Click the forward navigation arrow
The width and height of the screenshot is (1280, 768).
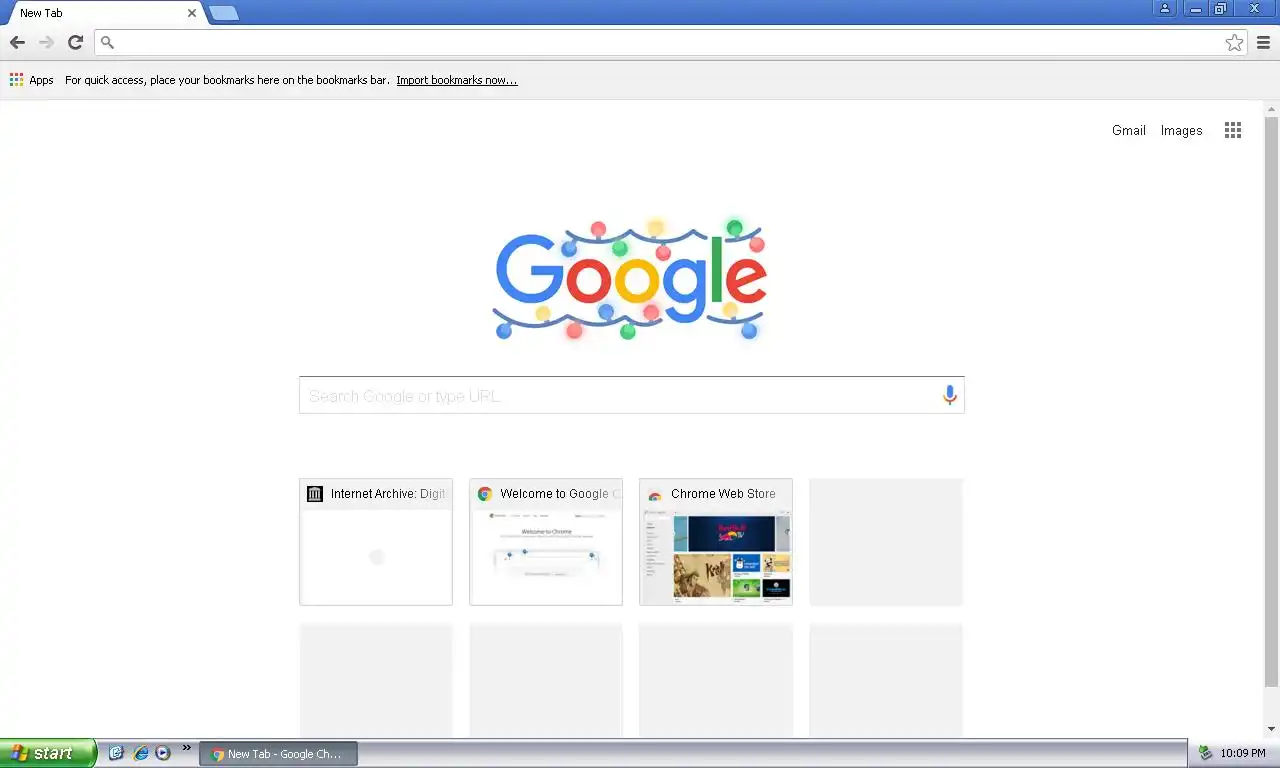(46, 42)
